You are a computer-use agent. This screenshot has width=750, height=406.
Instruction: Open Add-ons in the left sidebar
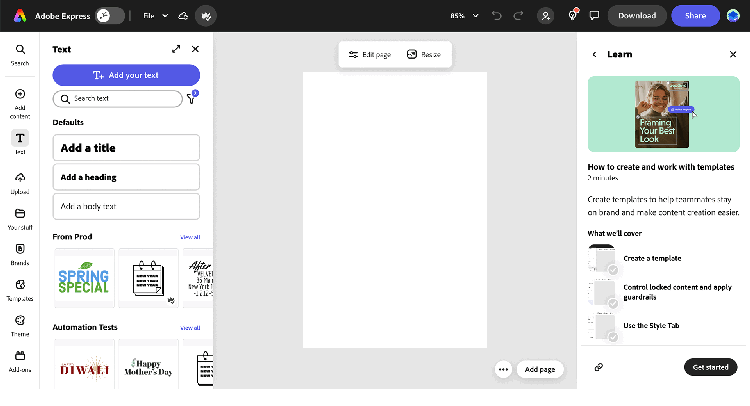(20, 361)
